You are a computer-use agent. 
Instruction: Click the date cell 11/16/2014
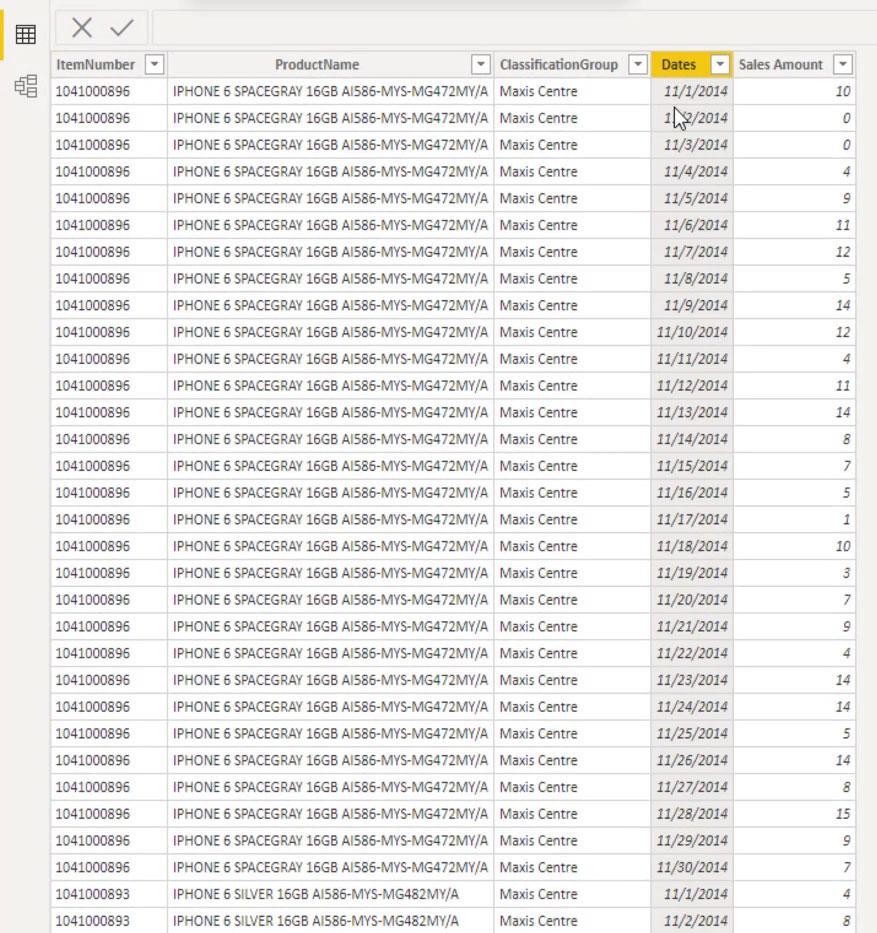pos(692,493)
